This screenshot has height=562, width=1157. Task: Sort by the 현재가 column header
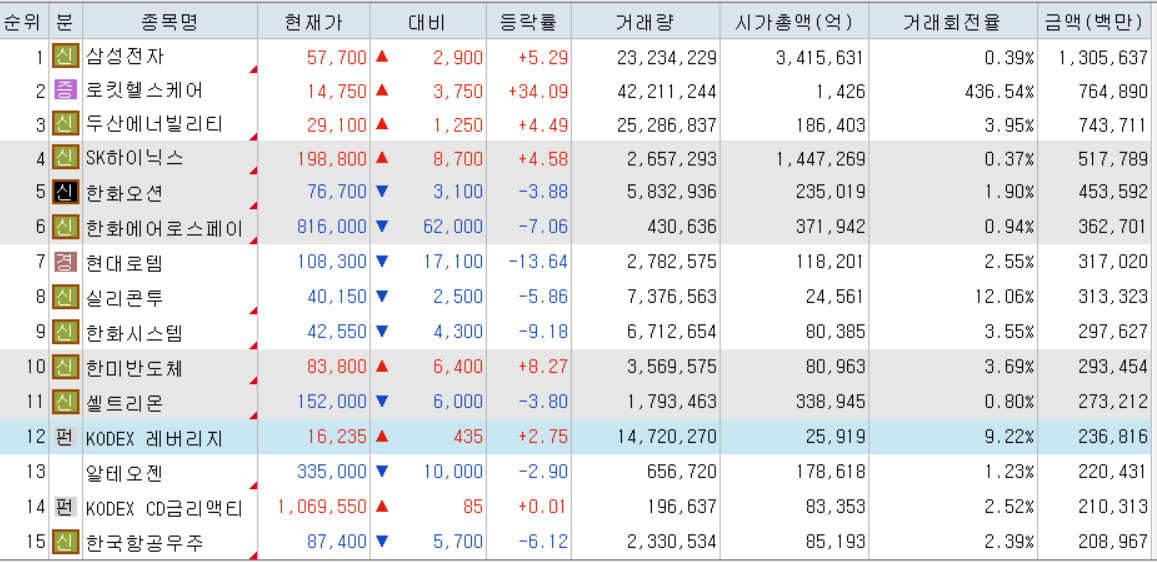click(314, 21)
